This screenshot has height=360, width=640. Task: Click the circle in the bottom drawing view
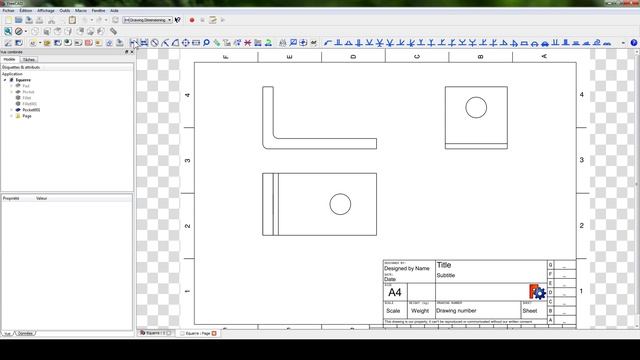[x=340, y=204]
